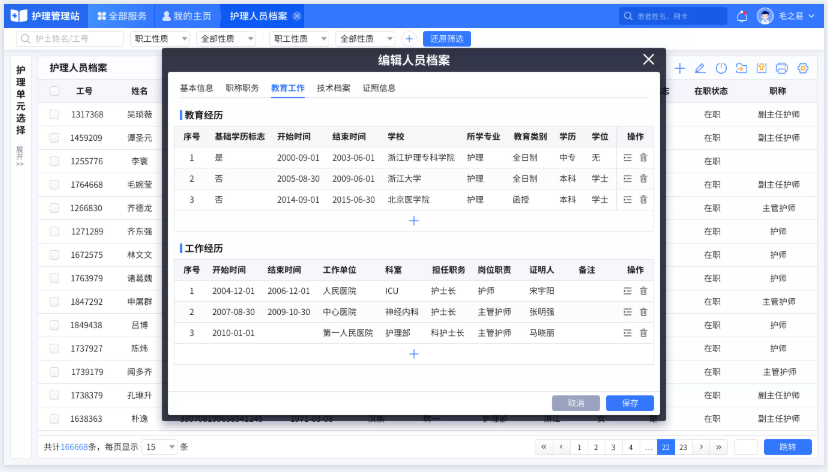Check the row for 工号 1271289

[x=54, y=231]
